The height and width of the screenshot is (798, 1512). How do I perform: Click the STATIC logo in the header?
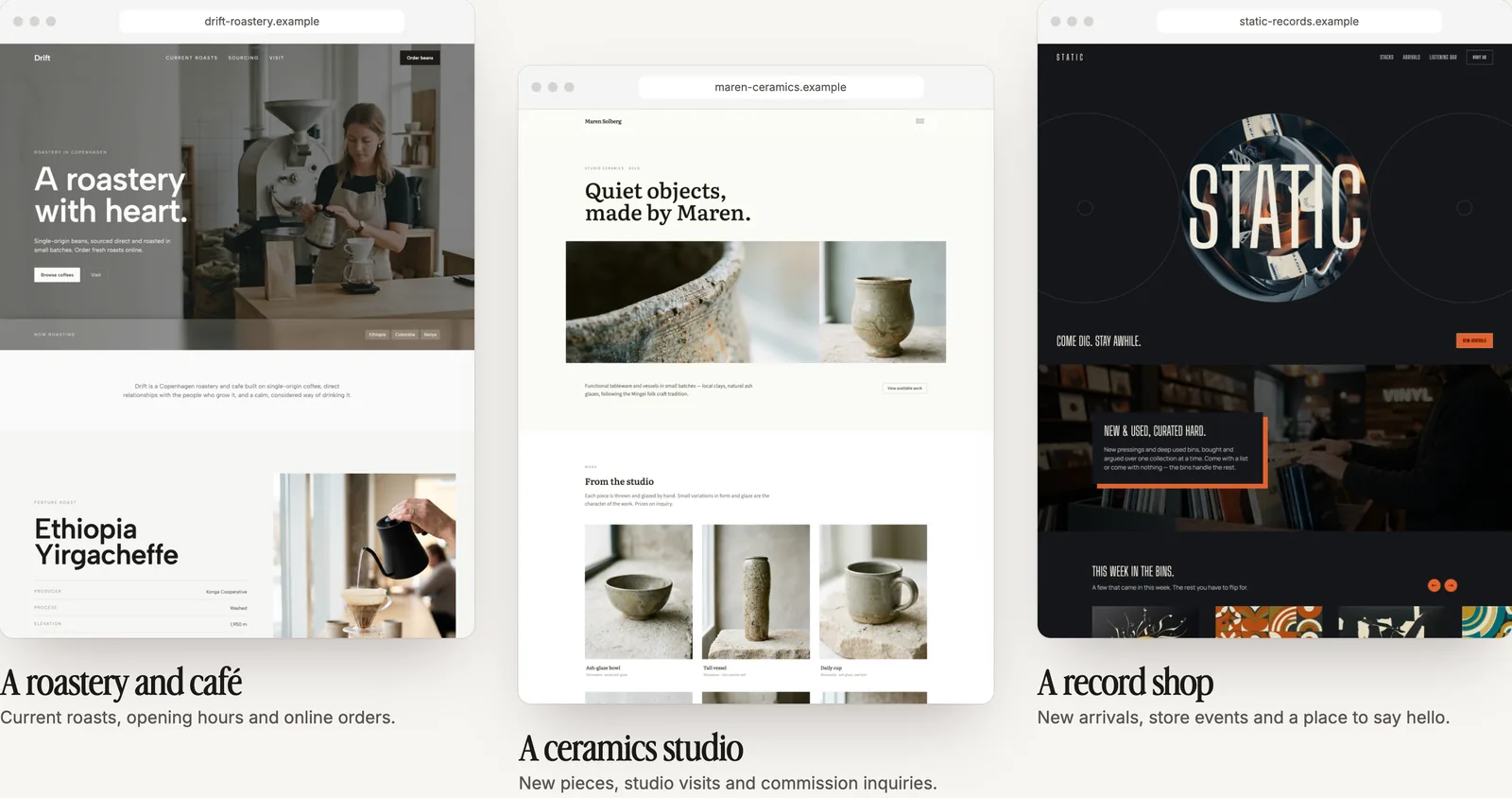click(1070, 58)
